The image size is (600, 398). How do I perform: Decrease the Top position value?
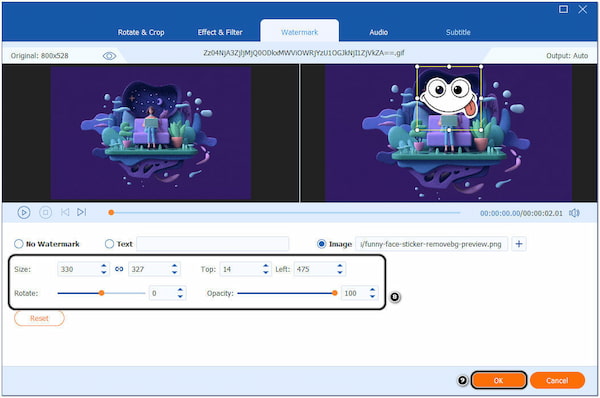tap(266, 272)
